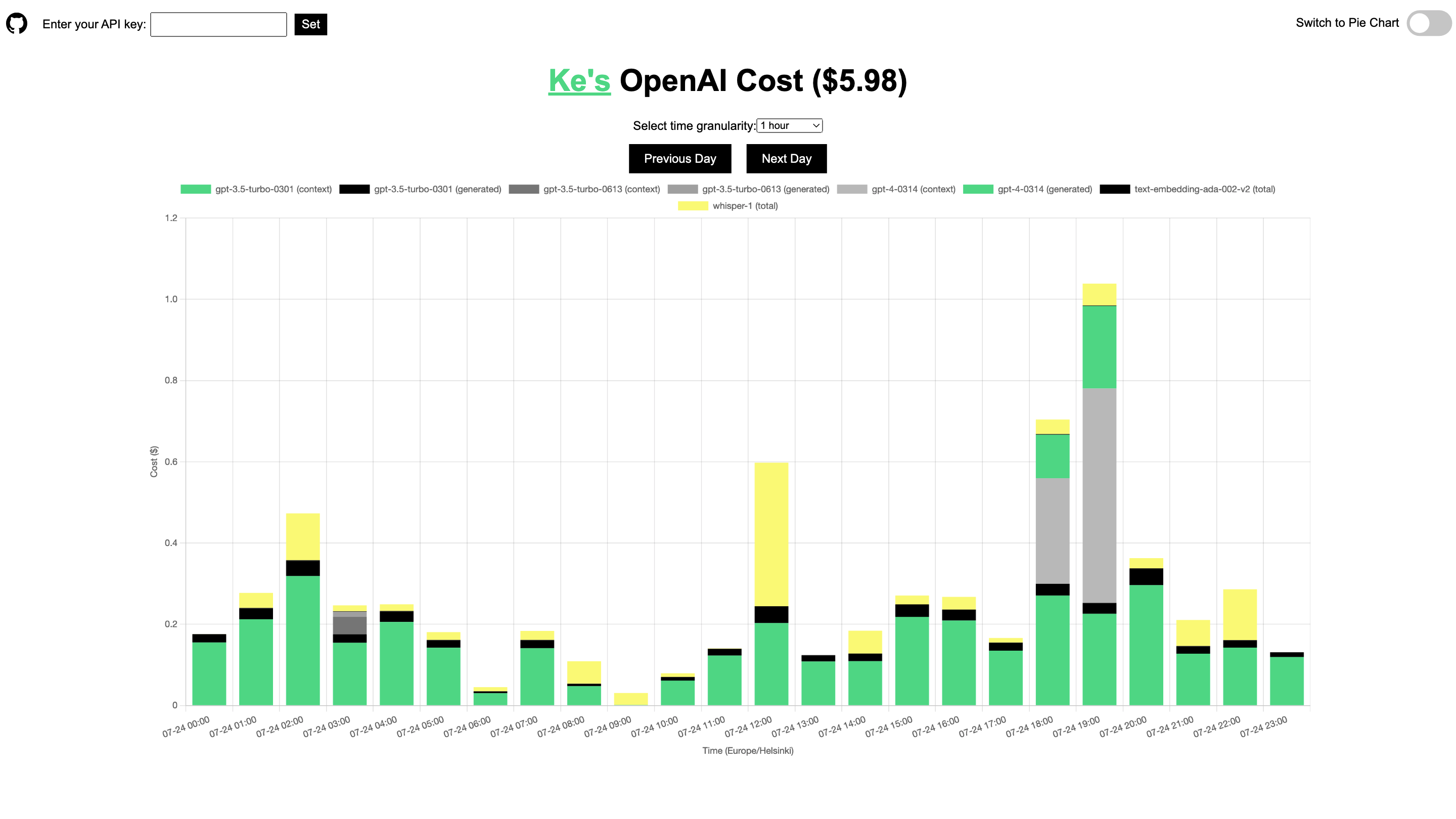Select the "1 hour" granularity combo box

tap(789, 125)
